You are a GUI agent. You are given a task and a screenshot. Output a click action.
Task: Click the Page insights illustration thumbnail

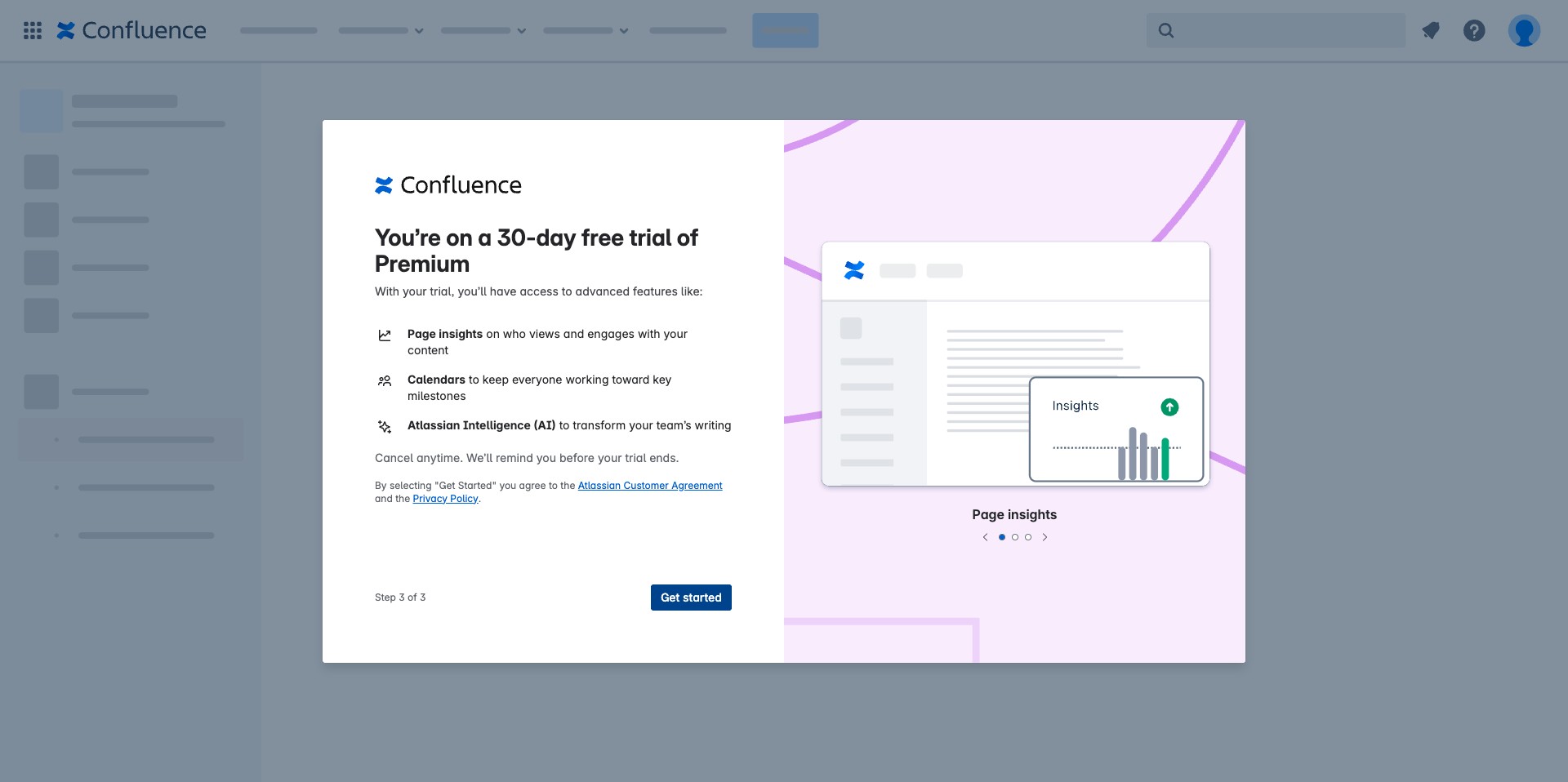[x=1015, y=364]
